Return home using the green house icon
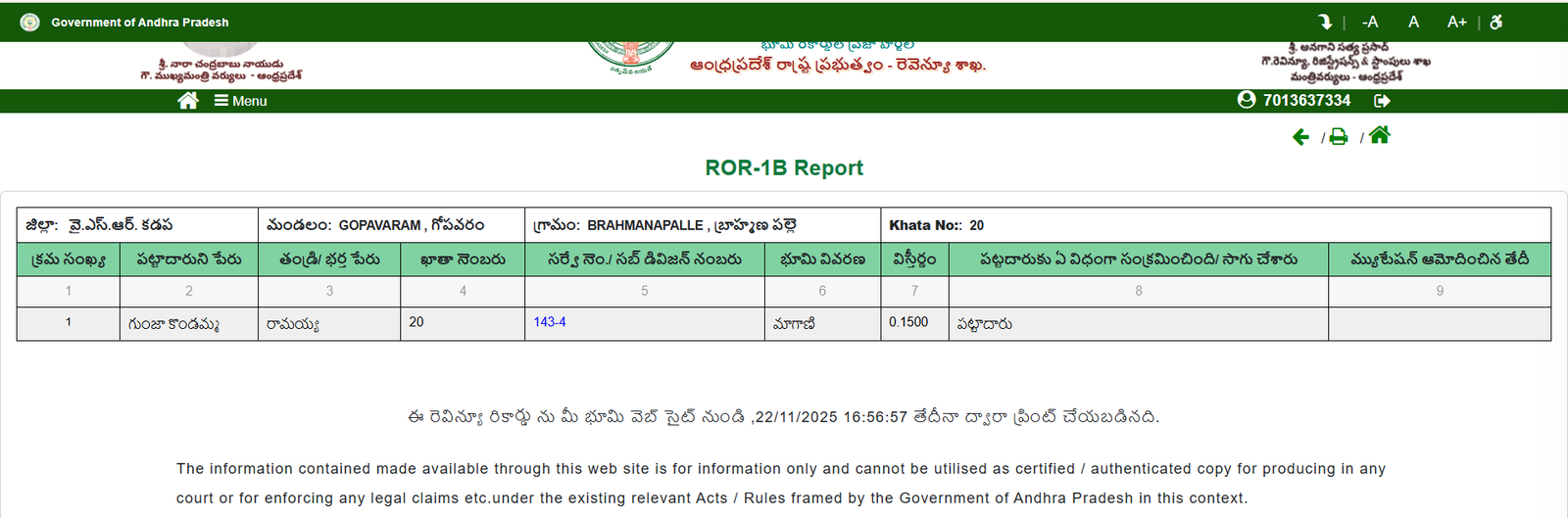The image size is (1568, 518). click(1380, 135)
